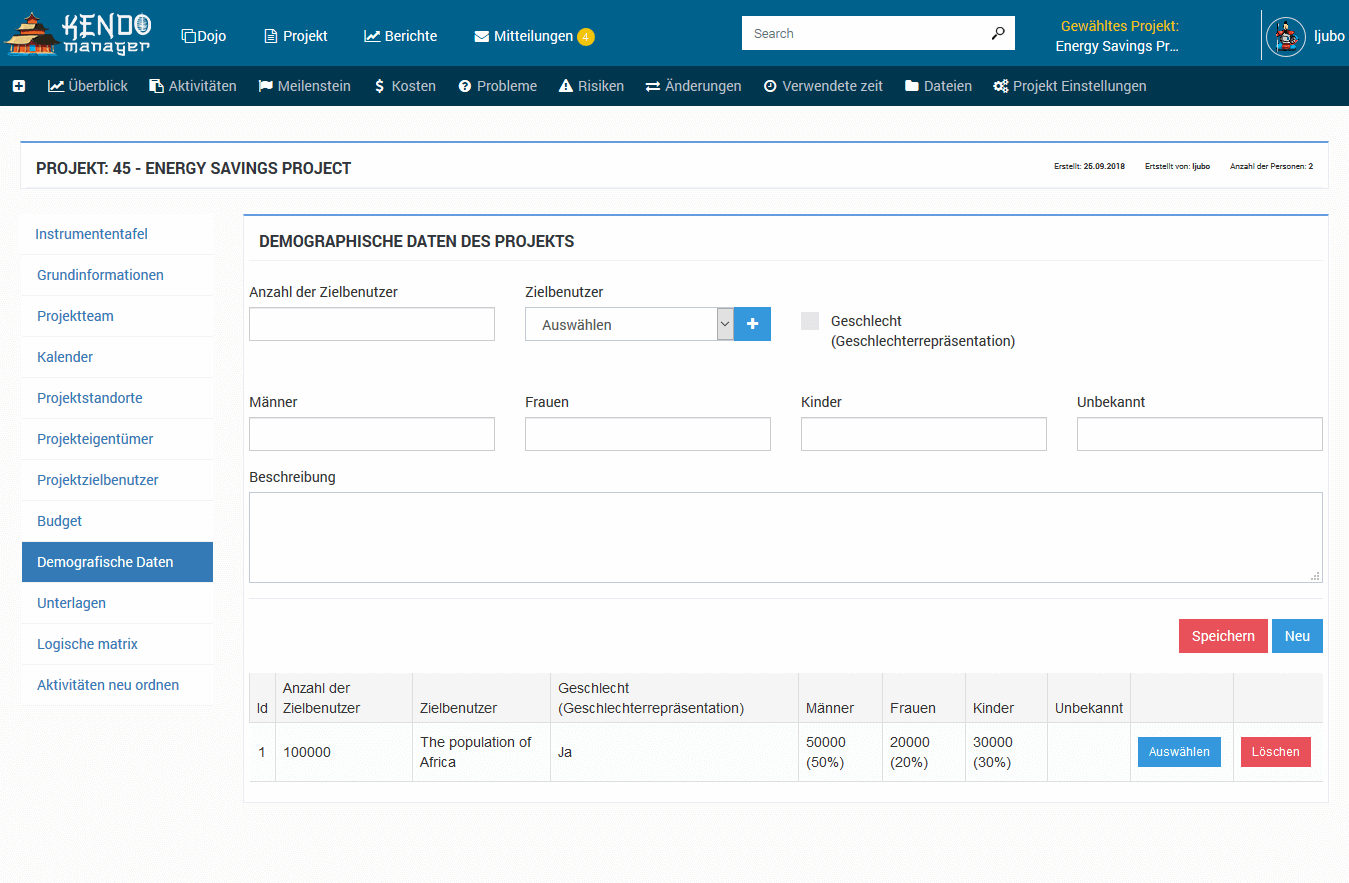Image resolution: width=1349 pixels, height=883 pixels.
Task: Open the Risiken warning section
Action: 591,87
